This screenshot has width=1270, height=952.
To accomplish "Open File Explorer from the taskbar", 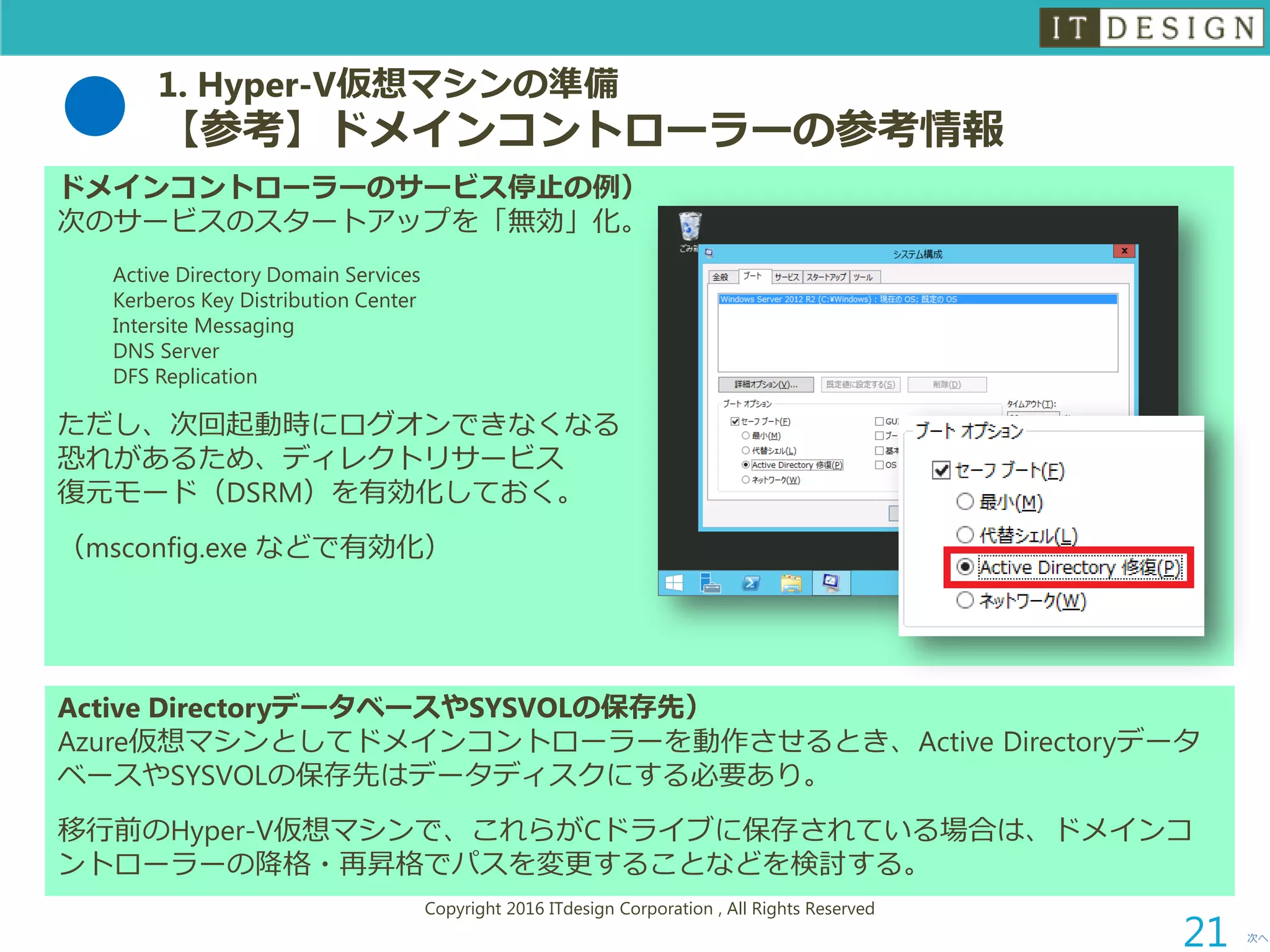I will (791, 583).
